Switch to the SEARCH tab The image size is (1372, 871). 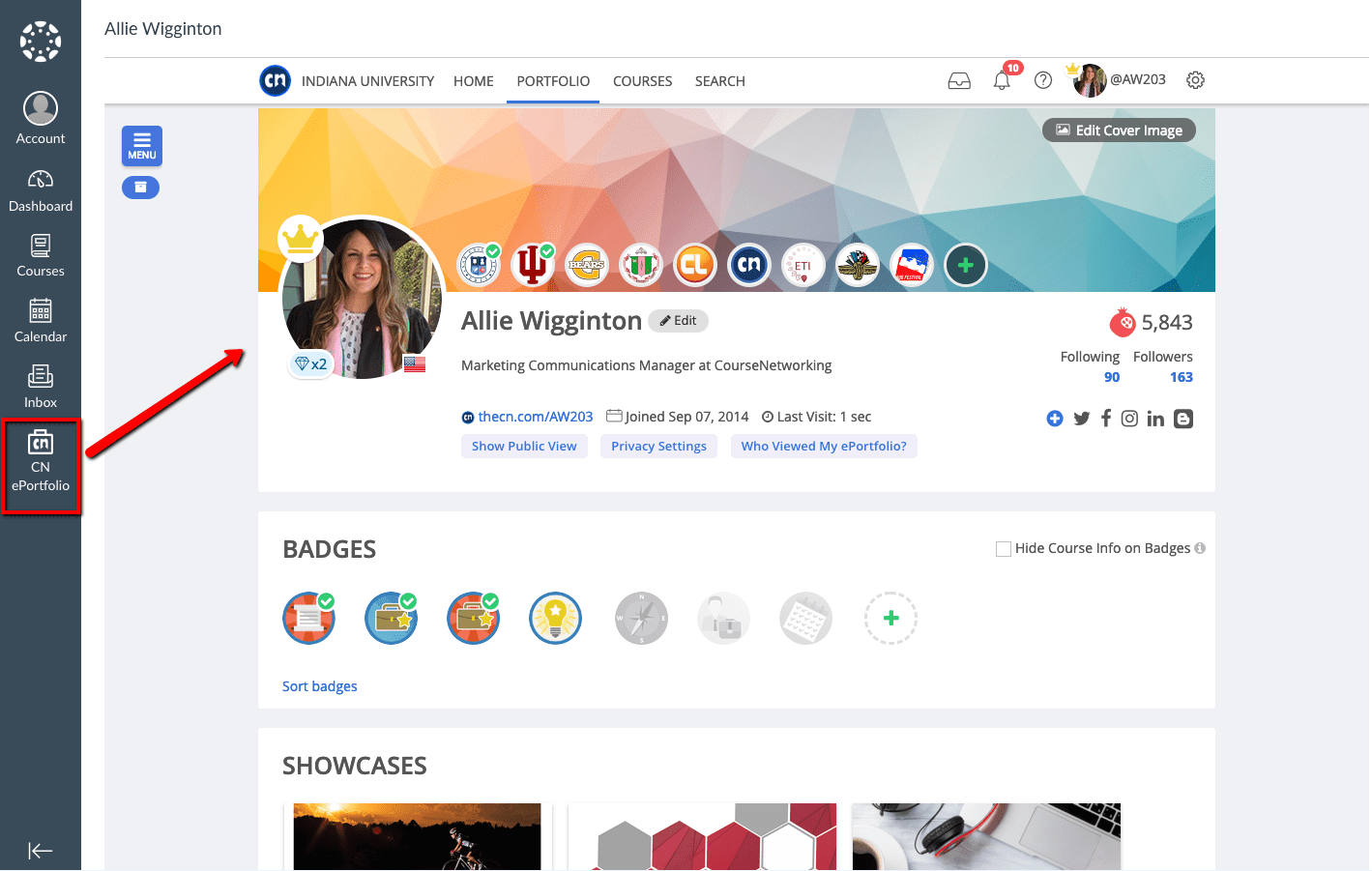coord(719,81)
